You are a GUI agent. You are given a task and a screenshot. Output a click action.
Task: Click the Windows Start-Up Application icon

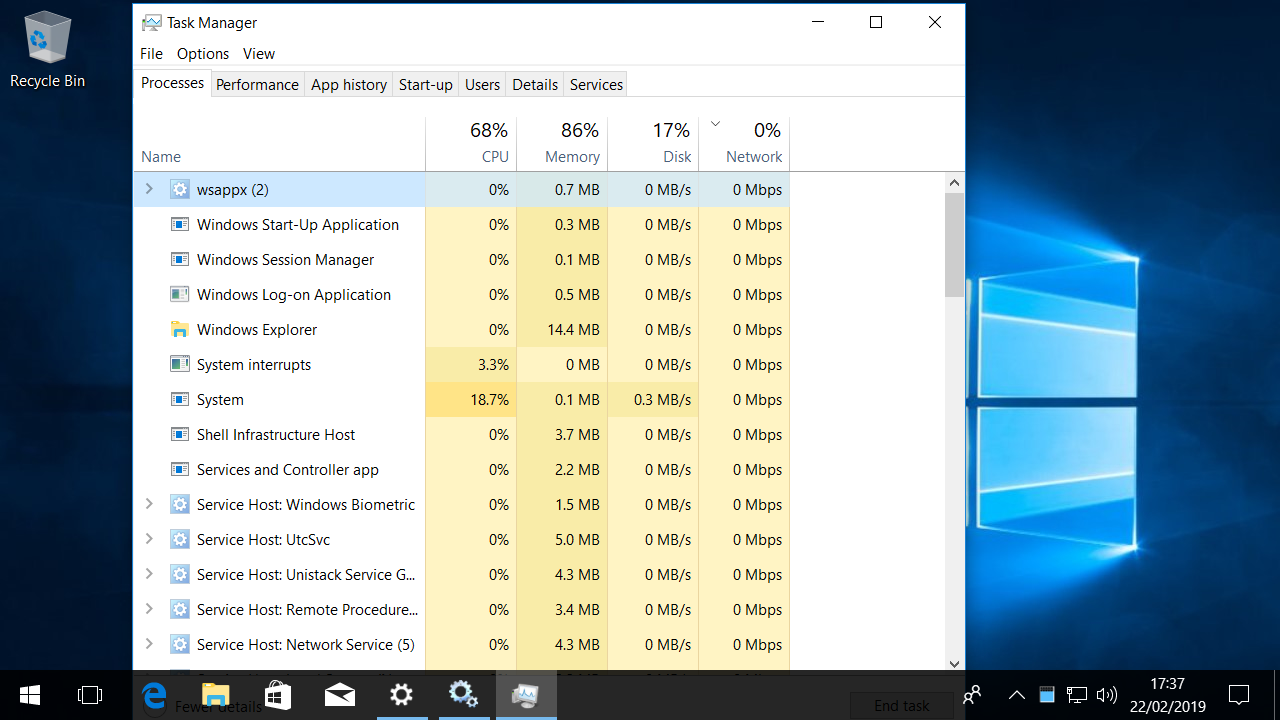pos(180,225)
